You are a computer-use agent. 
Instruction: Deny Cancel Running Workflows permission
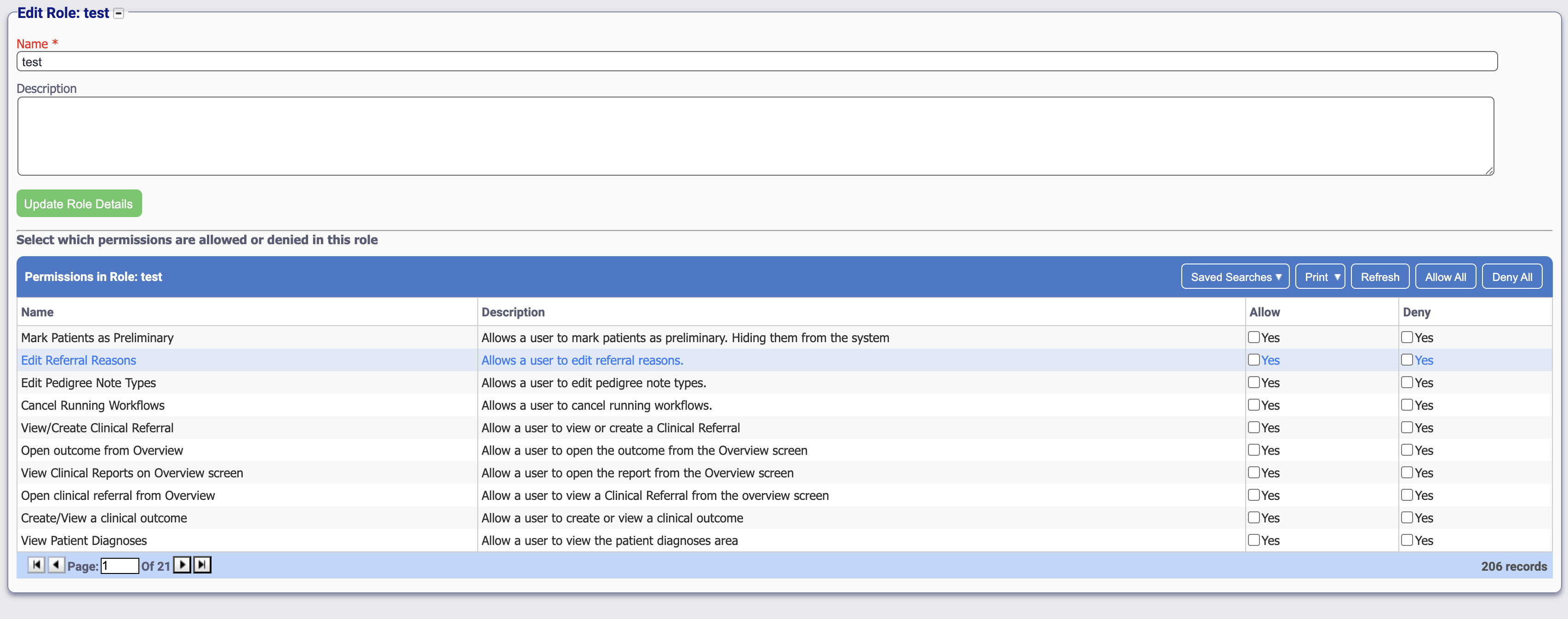coord(1408,405)
